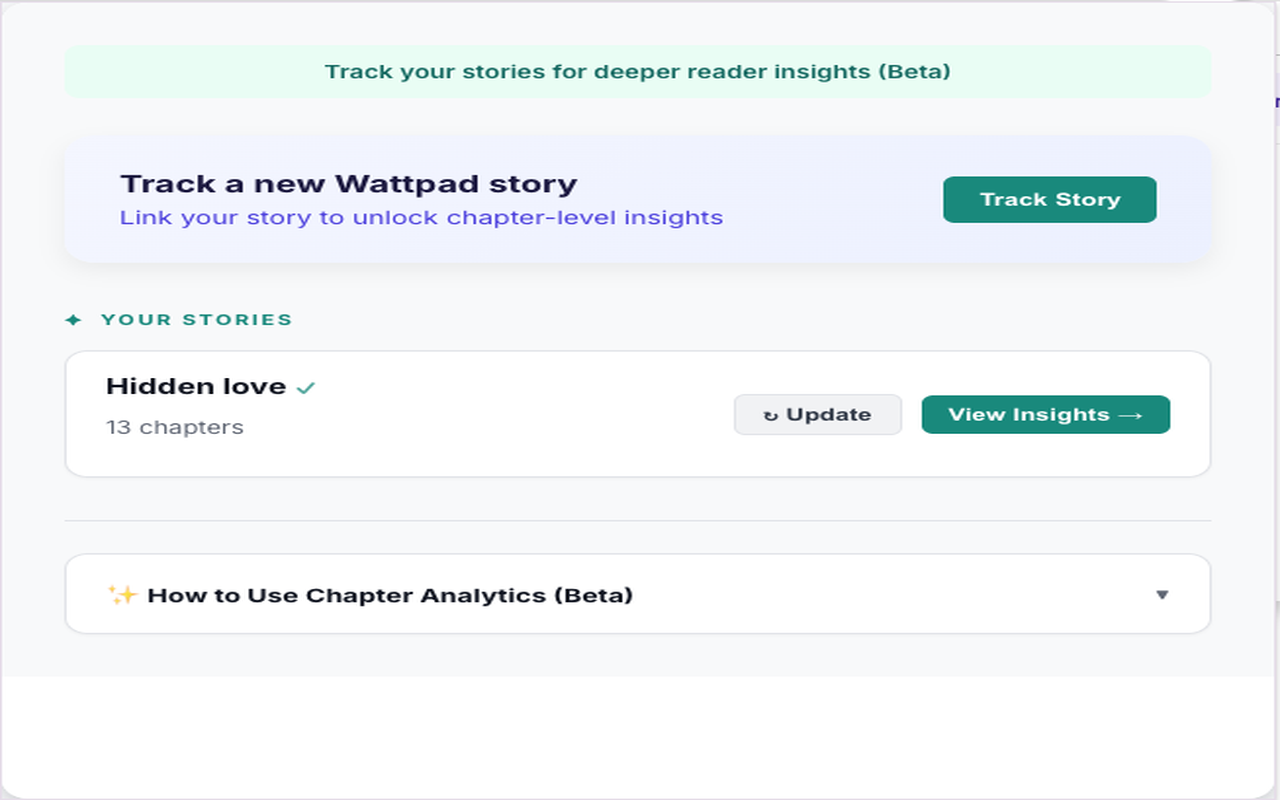Viewport: 1280px width, 800px height.
Task: Open View Insights for Hidden love
Action: coord(1045,414)
